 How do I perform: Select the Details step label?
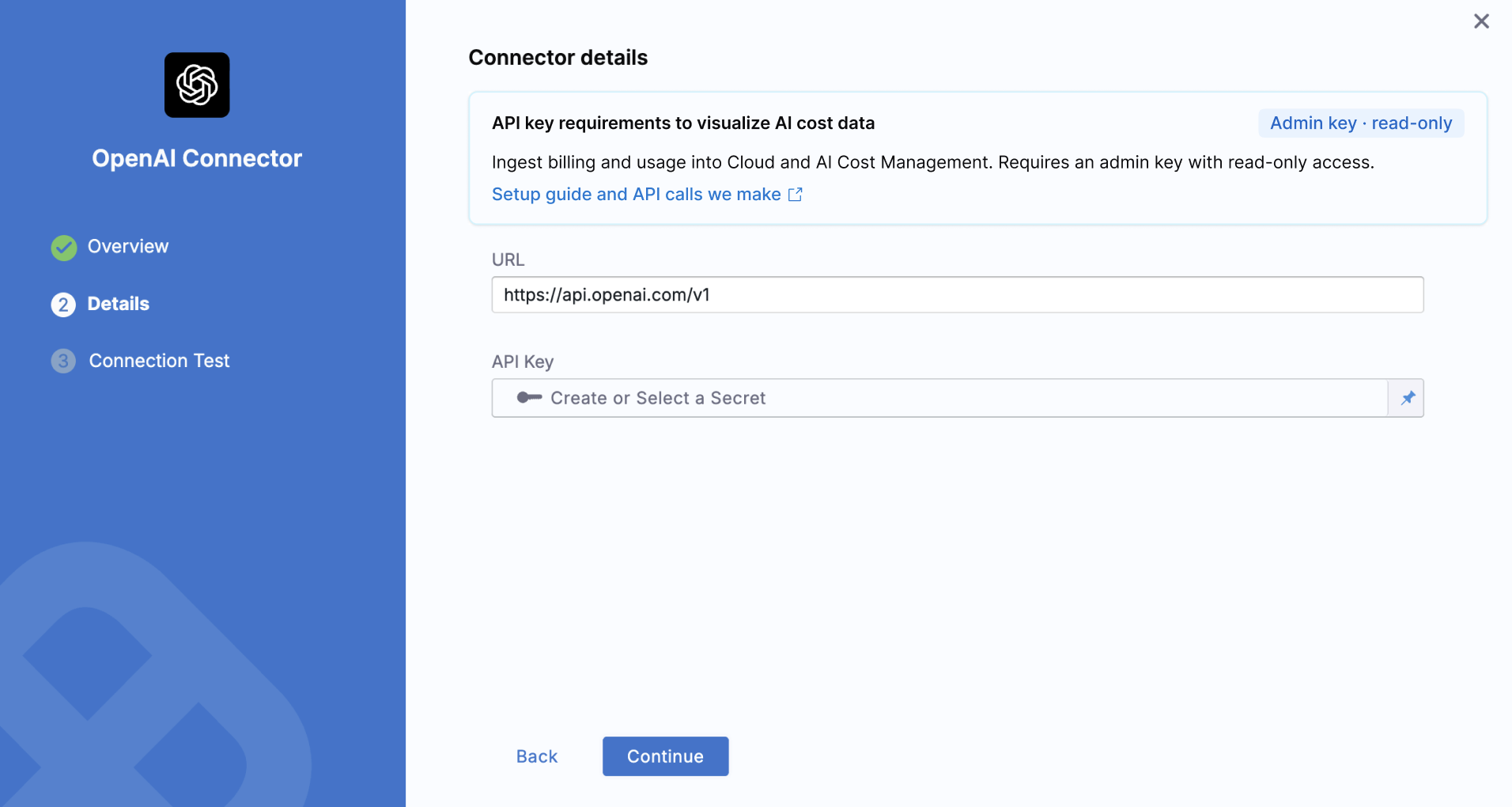coord(119,304)
